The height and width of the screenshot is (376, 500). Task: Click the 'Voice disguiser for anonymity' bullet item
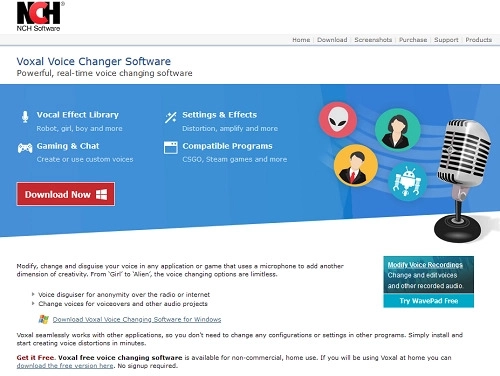pyautogui.click(x=124, y=295)
